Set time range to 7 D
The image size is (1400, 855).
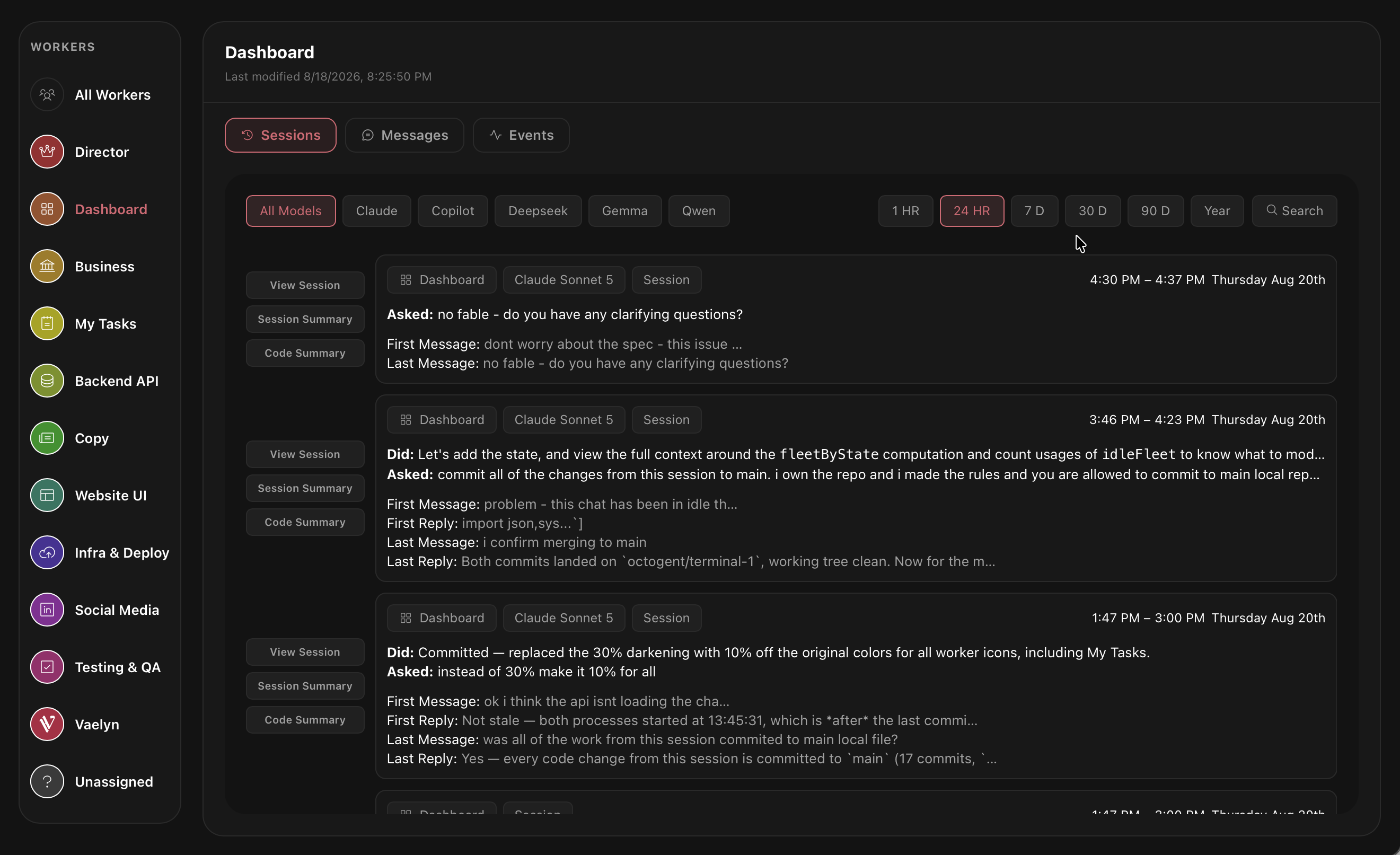click(1035, 211)
